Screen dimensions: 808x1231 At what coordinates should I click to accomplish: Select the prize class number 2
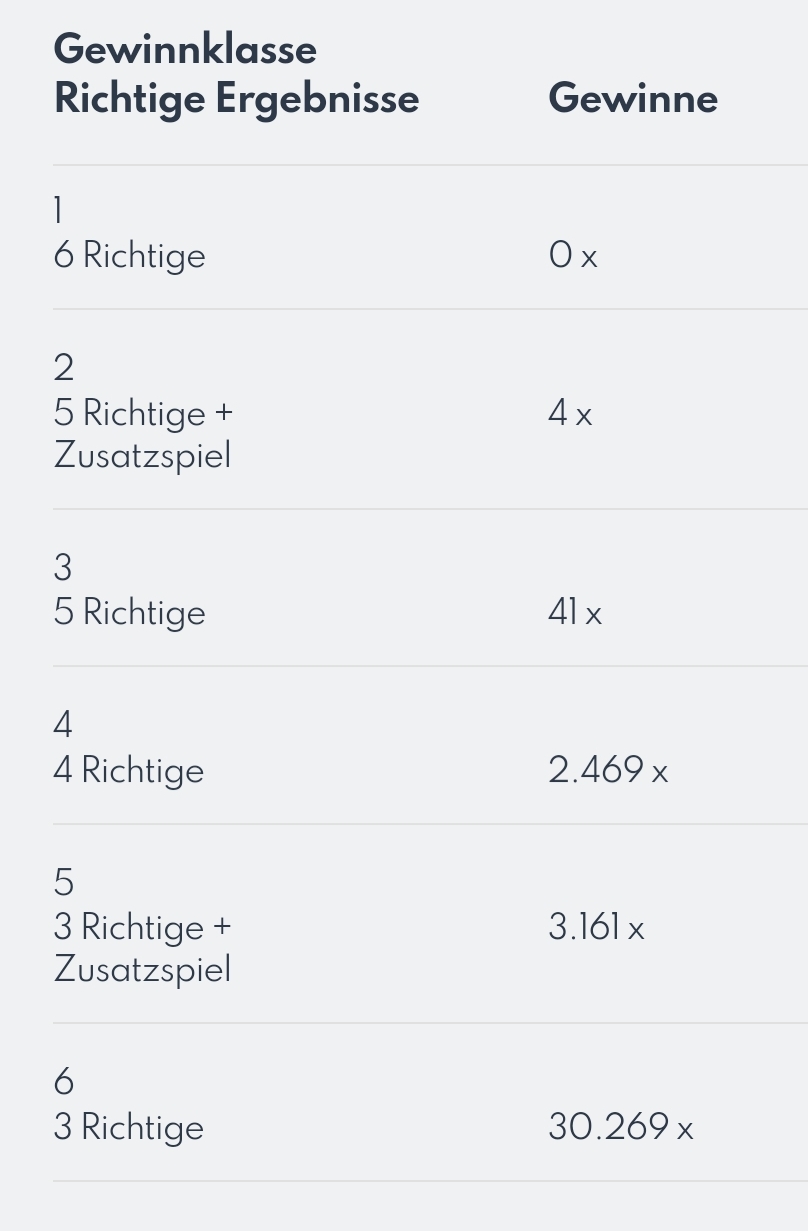[x=63, y=368]
